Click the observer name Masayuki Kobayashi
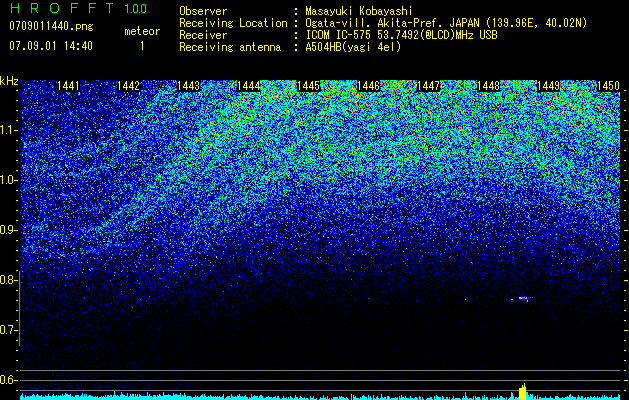The height and width of the screenshot is (400, 629). point(359,11)
